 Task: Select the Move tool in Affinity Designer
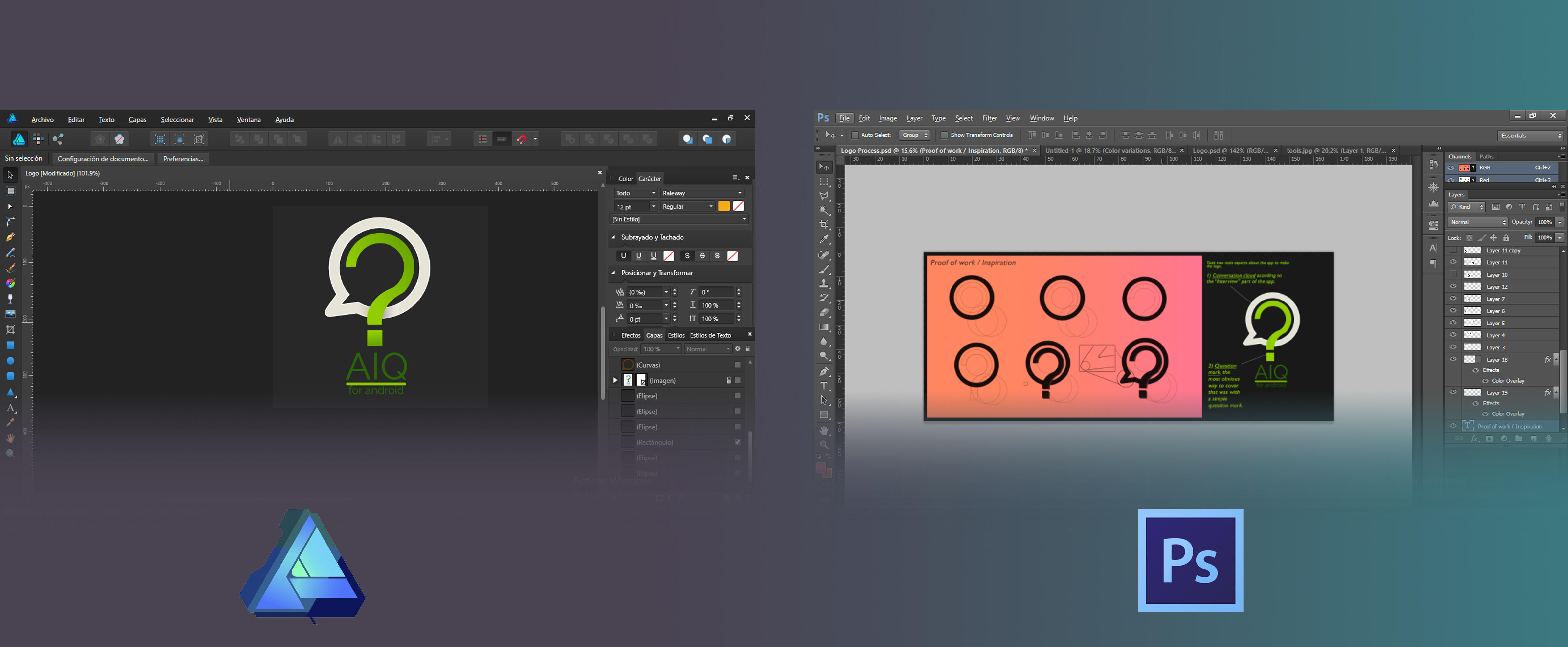[11, 175]
